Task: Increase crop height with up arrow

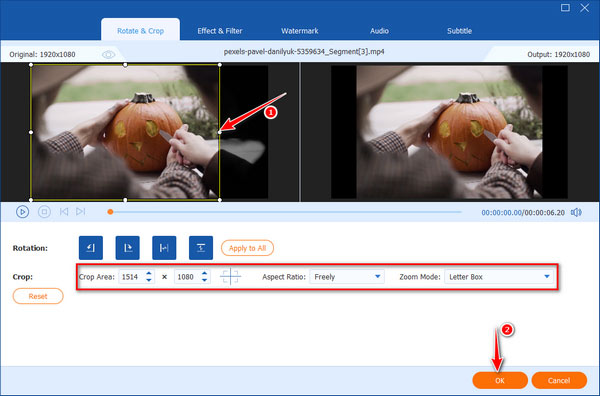Action: coord(204,273)
